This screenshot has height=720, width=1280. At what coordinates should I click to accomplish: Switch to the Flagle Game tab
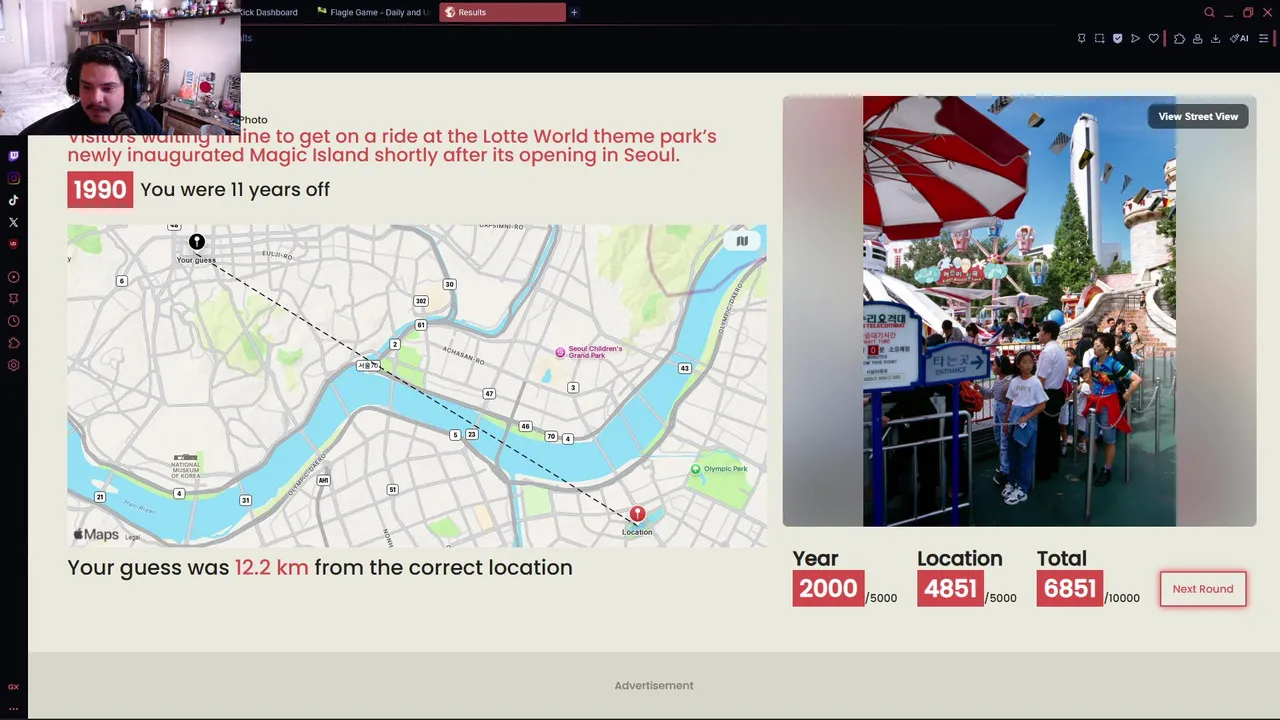pos(373,12)
